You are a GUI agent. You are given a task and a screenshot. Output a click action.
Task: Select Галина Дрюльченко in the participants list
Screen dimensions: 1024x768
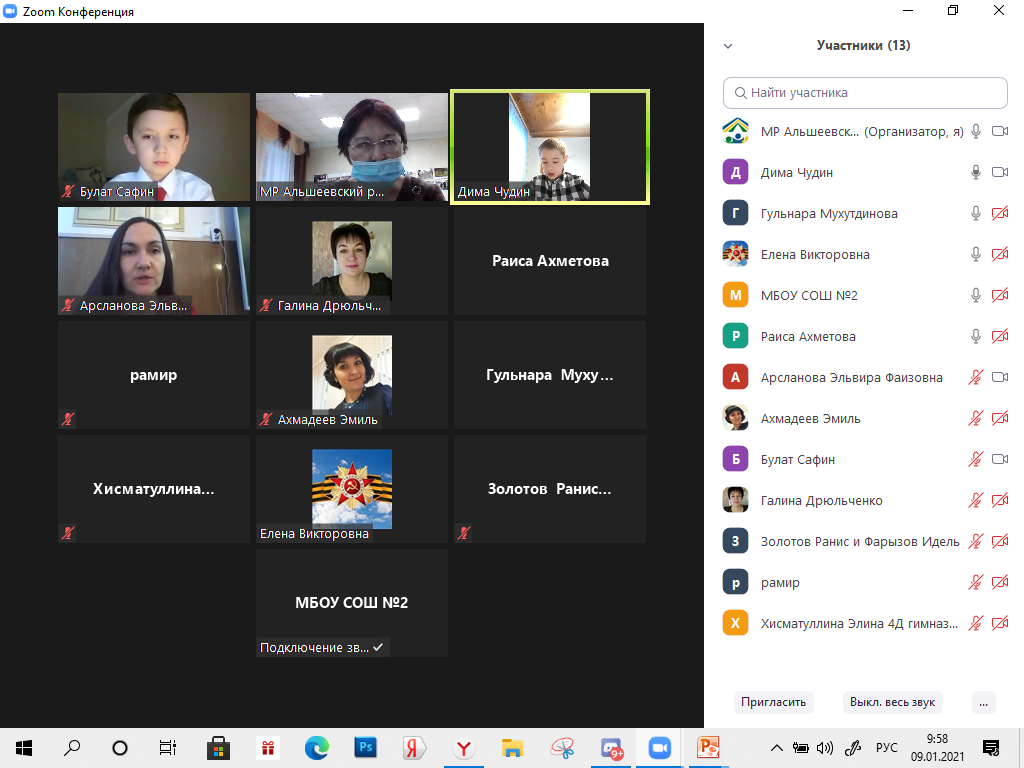tap(821, 500)
